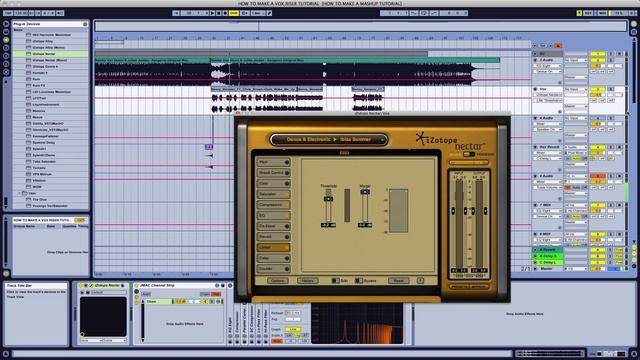Click the TAP tempo button
The height and width of the screenshot is (360, 640).
pyautogui.click(x=8, y=13)
